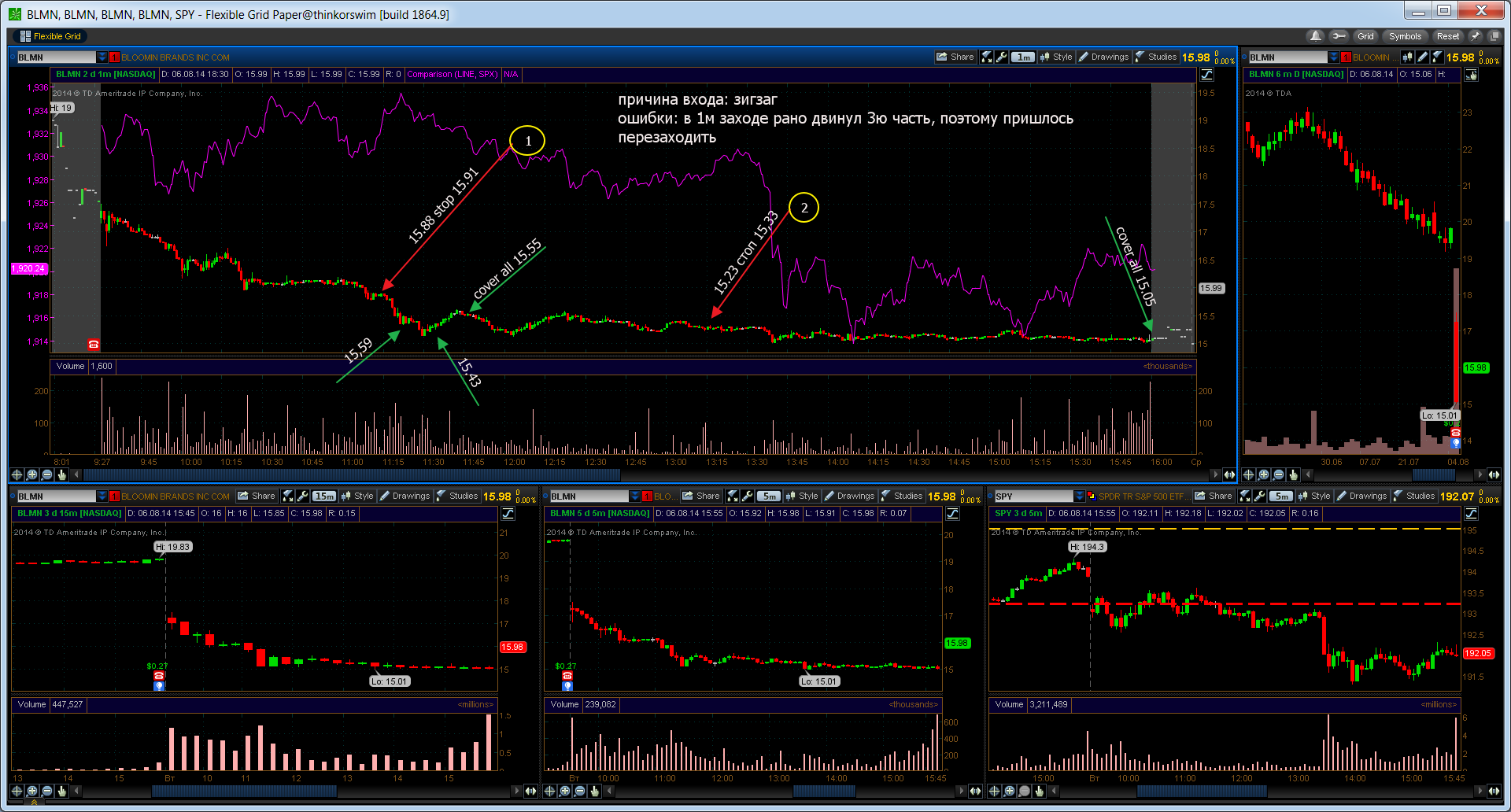The image size is (1511, 812).
Task: Activate crosshair tool under 1m chart
Action: pos(17,474)
